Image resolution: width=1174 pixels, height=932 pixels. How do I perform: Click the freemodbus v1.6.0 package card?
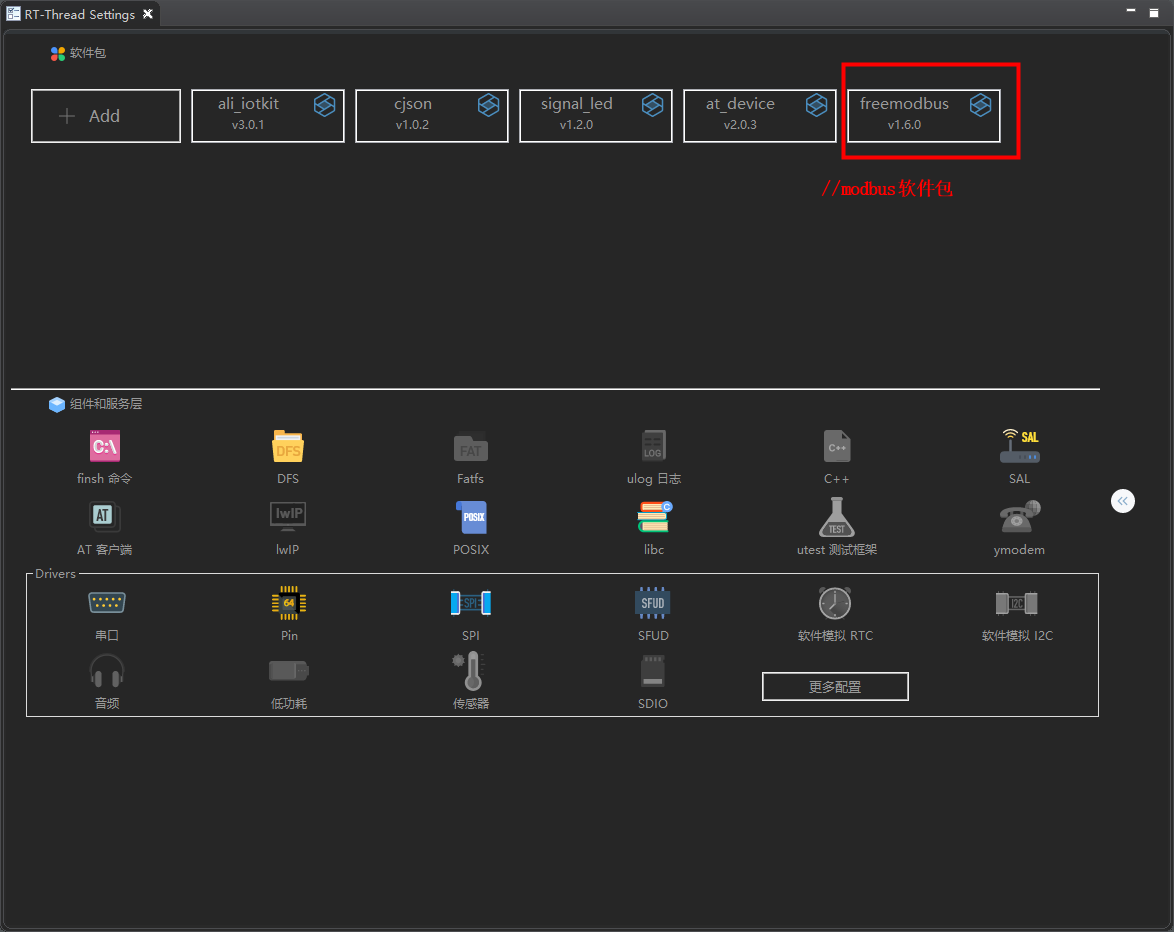pyautogui.click(x=922, y=113)
